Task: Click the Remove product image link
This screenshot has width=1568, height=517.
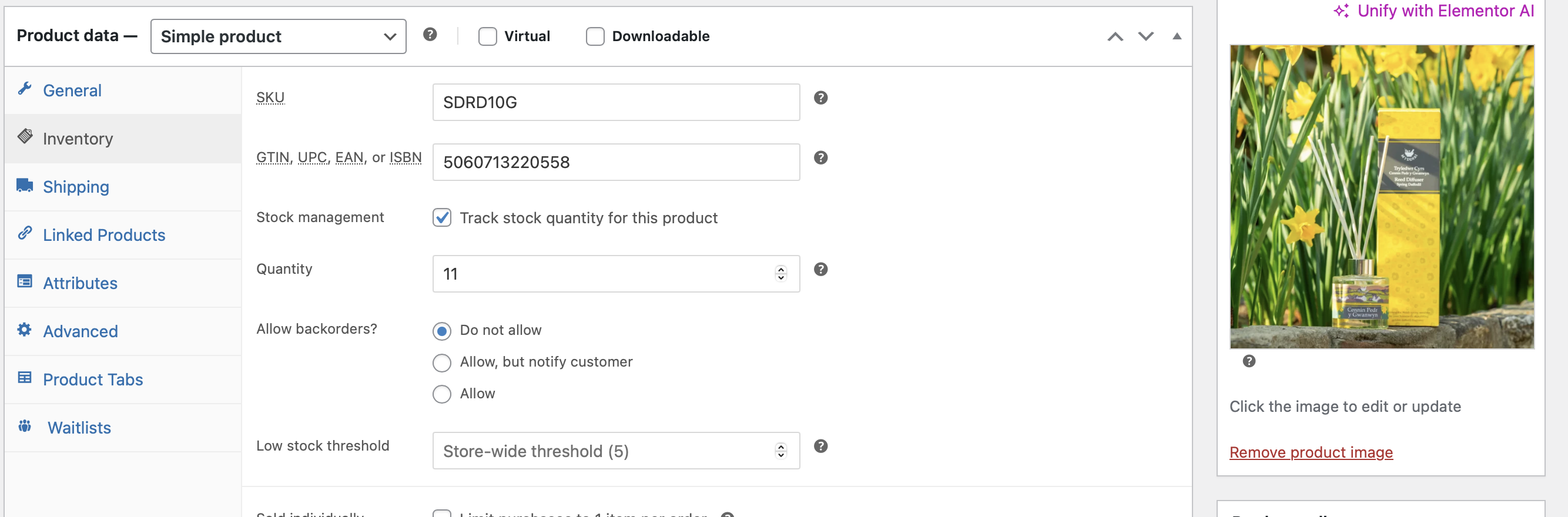Action: pyautogui.click(x=1311, y=452)
